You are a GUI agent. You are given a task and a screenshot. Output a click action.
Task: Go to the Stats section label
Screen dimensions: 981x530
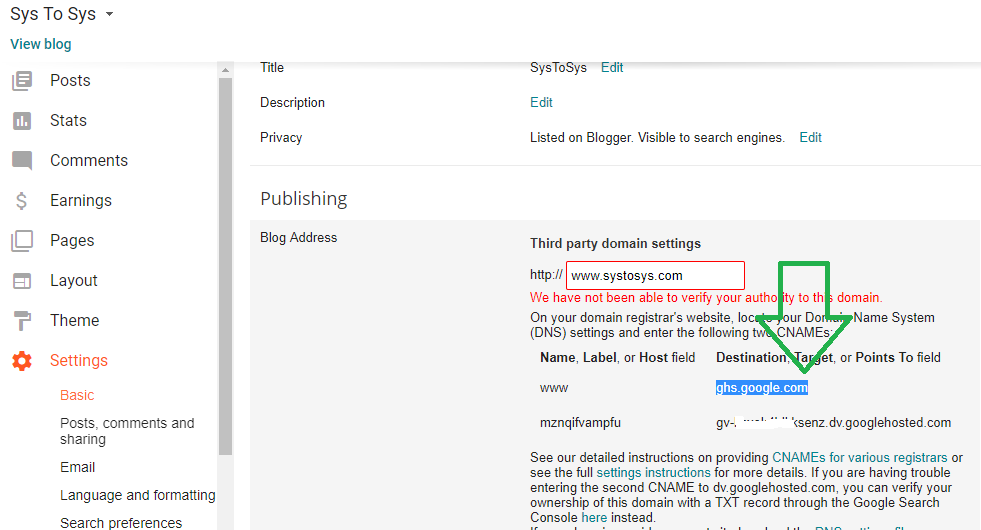pyautogui.click(x=68, y=121)
